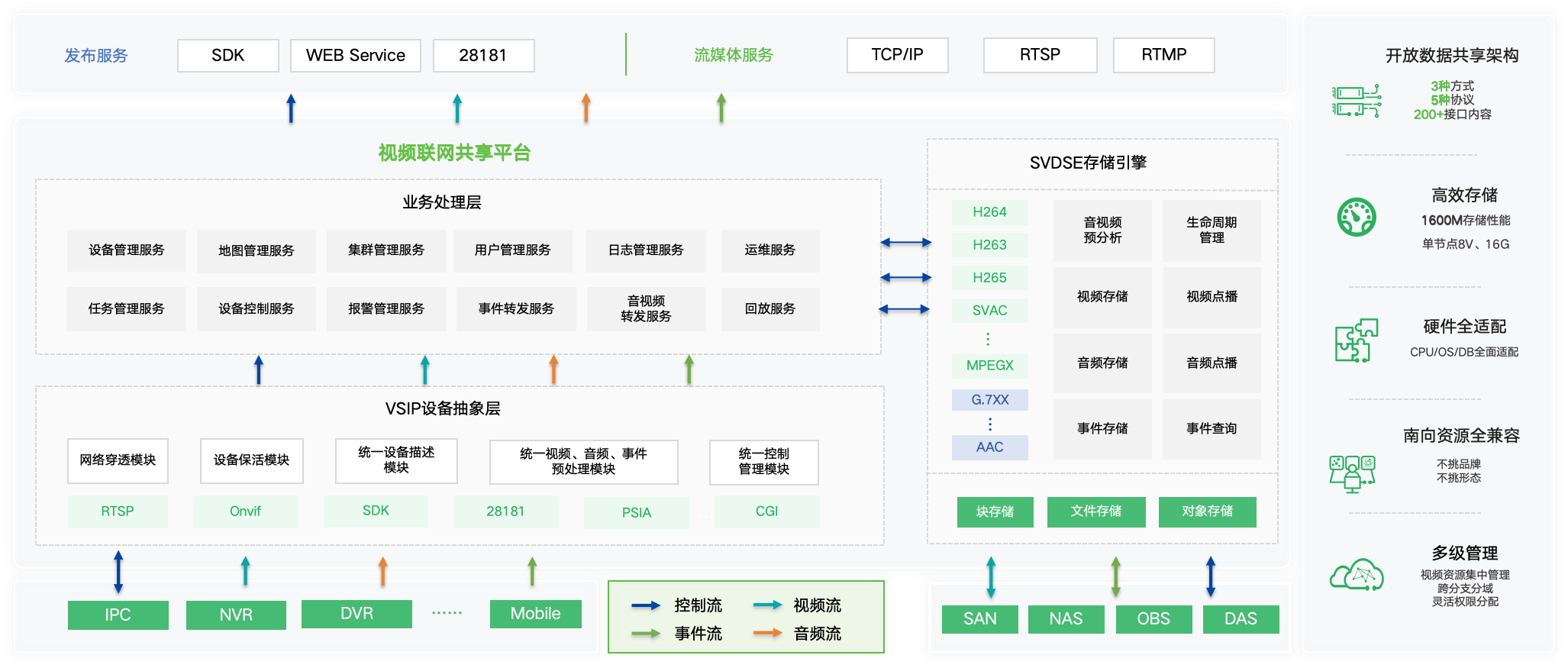Click the blue control flow legend arrow
Image resolution: width=1568 pixels, height=668 pixels.
(645, 606)
